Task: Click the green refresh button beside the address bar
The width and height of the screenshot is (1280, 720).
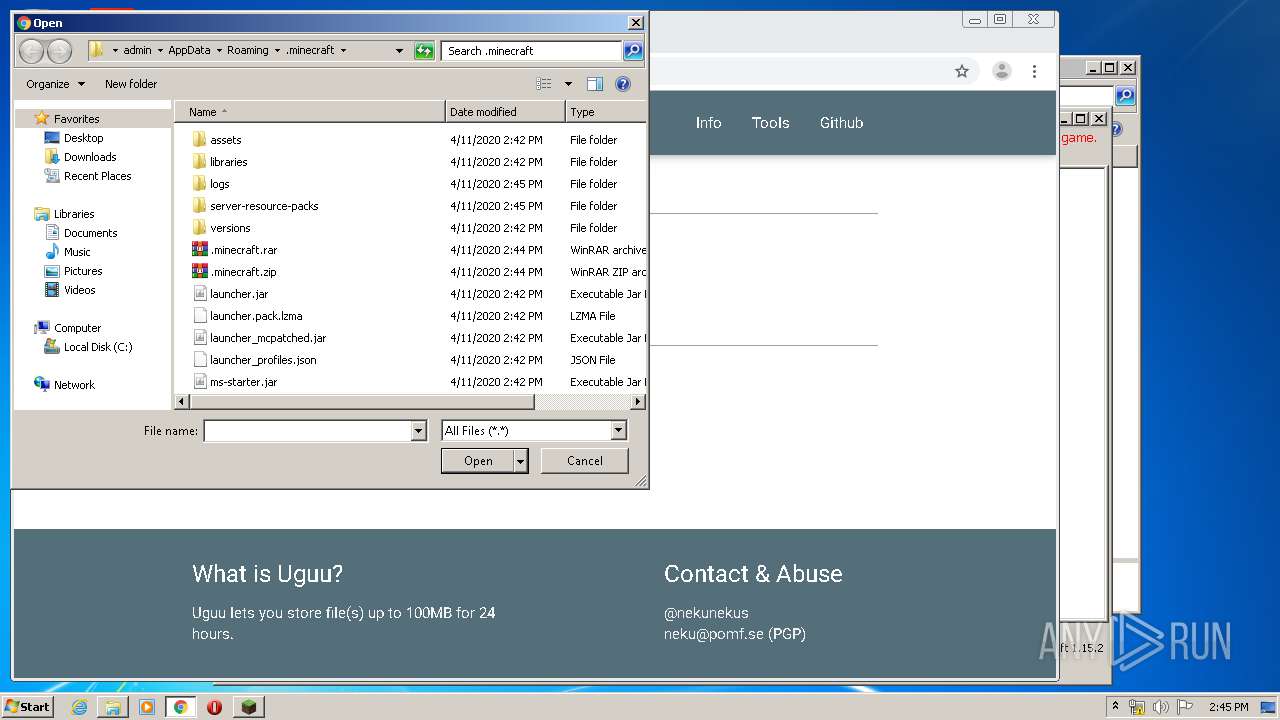Action: tap(424, 51)
